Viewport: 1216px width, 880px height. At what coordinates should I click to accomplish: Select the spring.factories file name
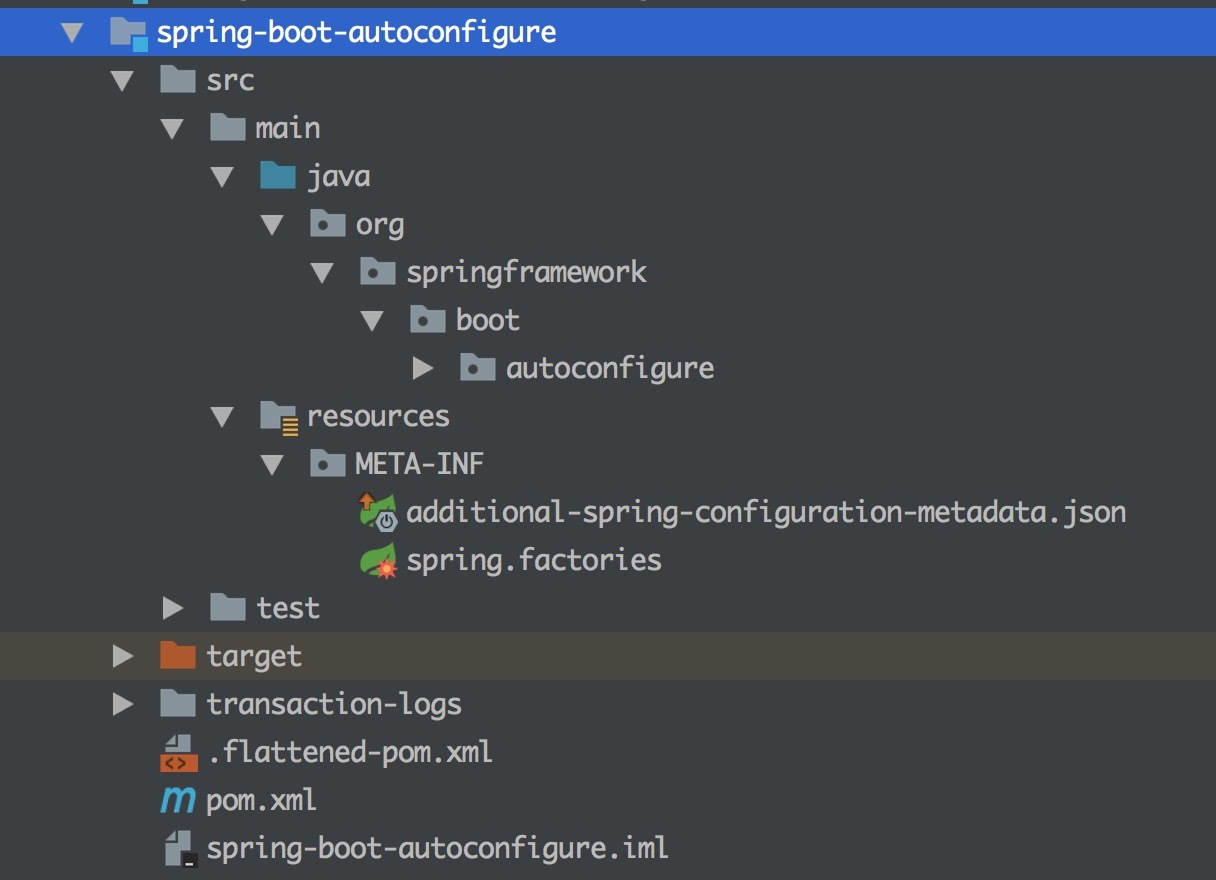[x=534, y=561]
